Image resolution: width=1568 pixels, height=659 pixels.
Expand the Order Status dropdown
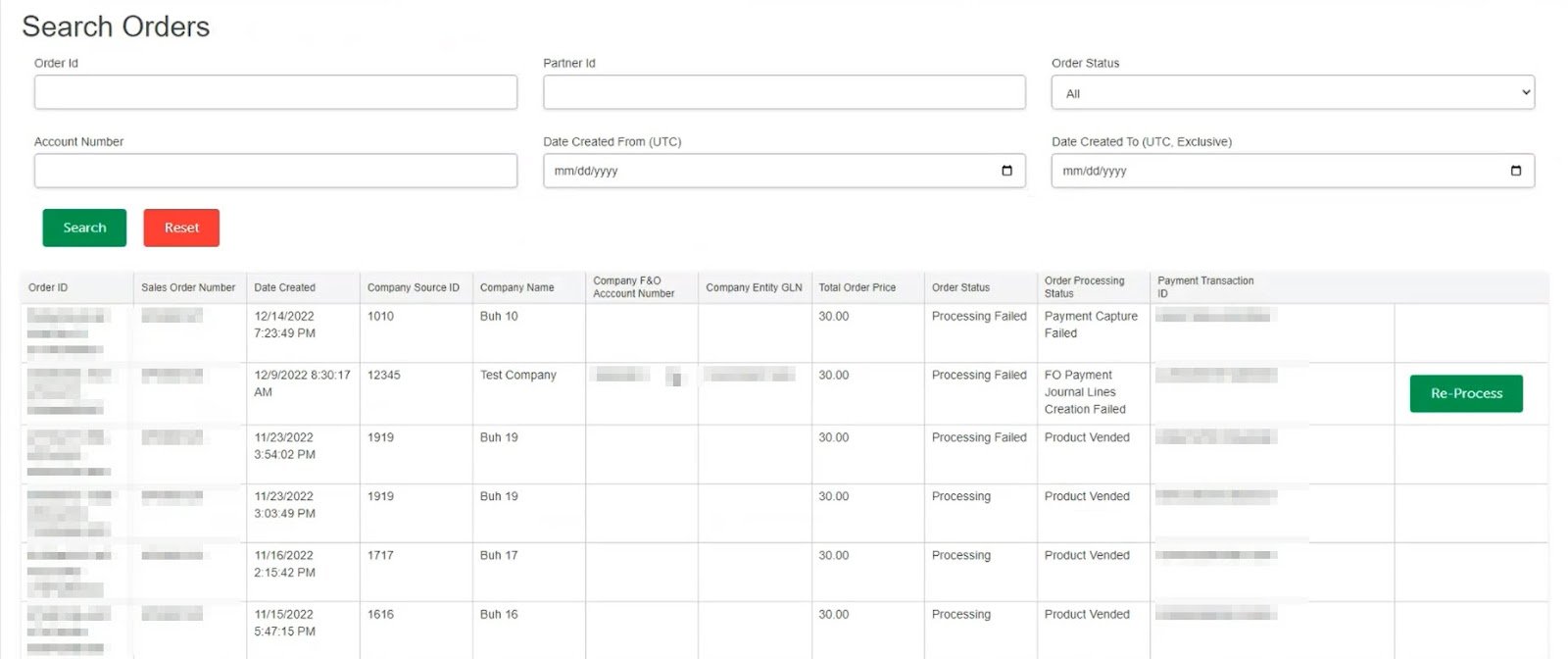tap(1292, 93)
